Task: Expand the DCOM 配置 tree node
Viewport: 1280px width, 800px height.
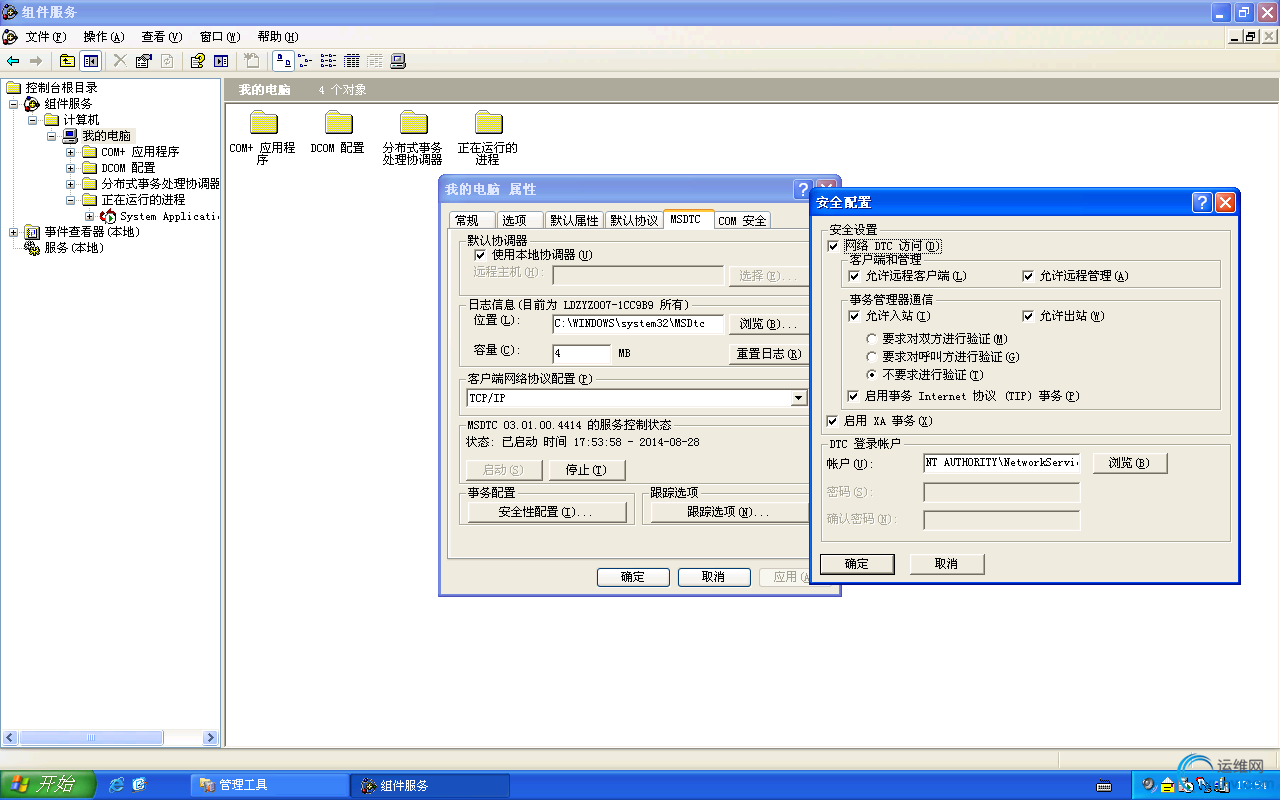Action: point(71,168)
